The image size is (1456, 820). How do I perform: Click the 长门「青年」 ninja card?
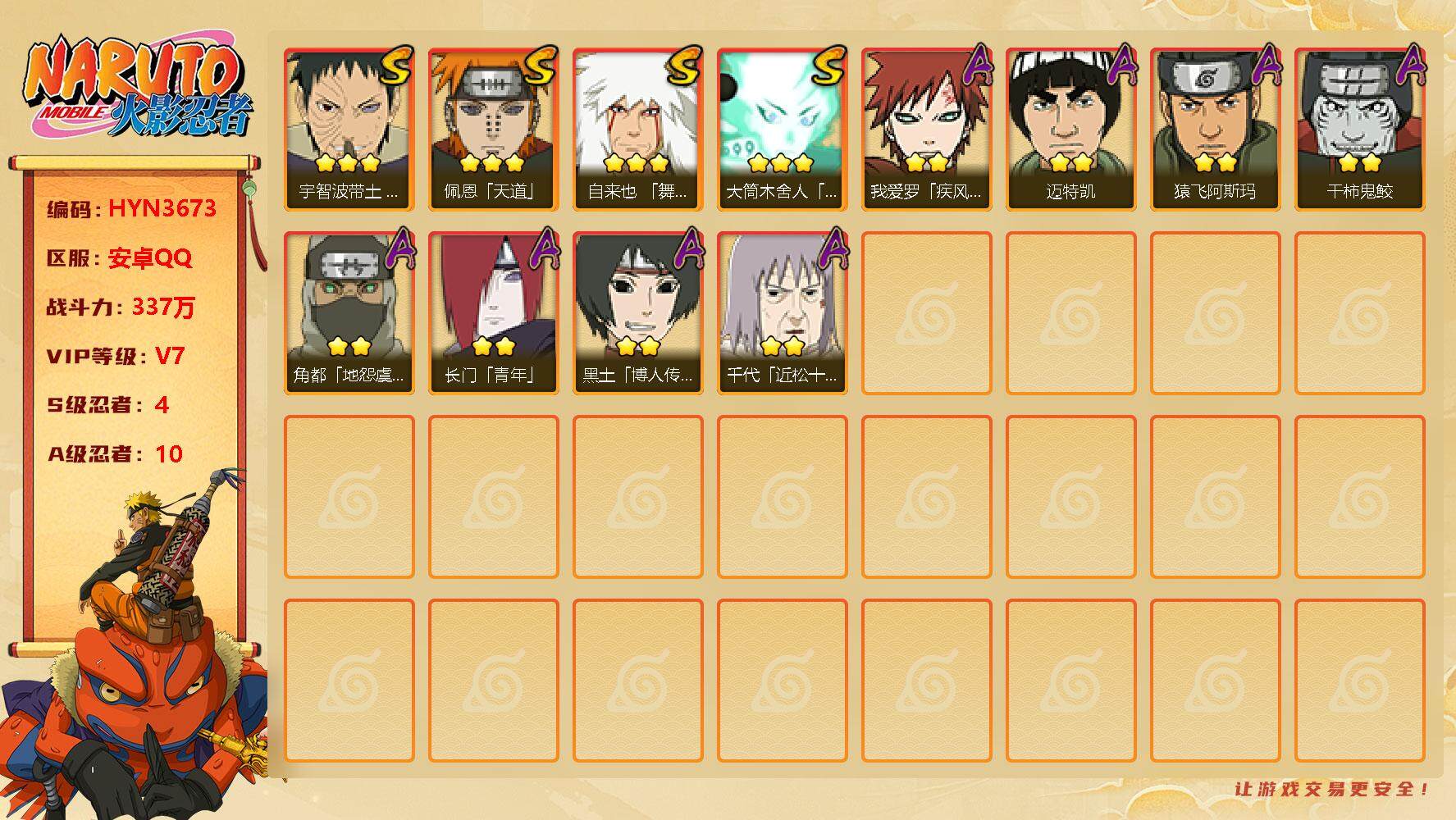(494, 313)
